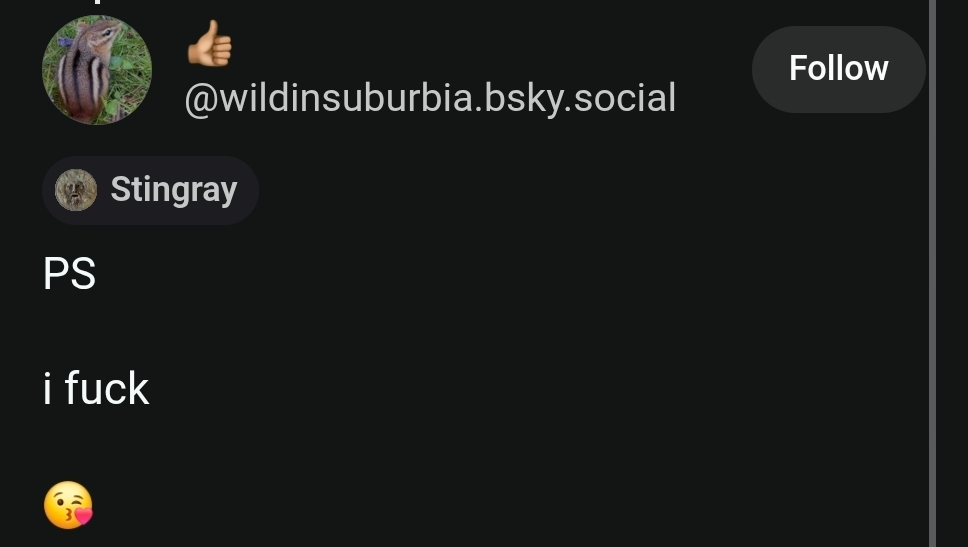Viewport: 968px width, 547px height.
Task: Open the chipmunk profile avatar
Action: tap(96, 69)
